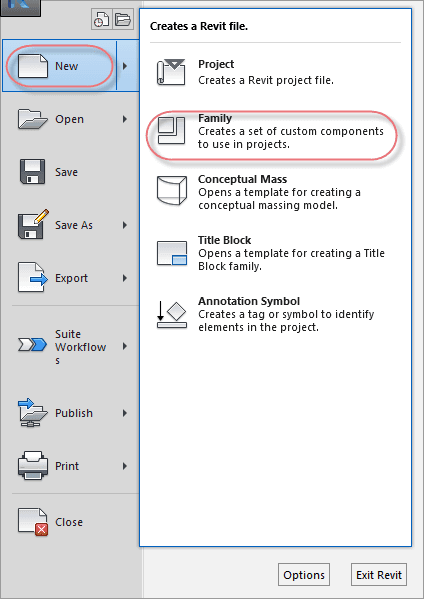Click the Close file icon
Screen dimensions: 424x599
pyautogui.click(x=33, y=522)
